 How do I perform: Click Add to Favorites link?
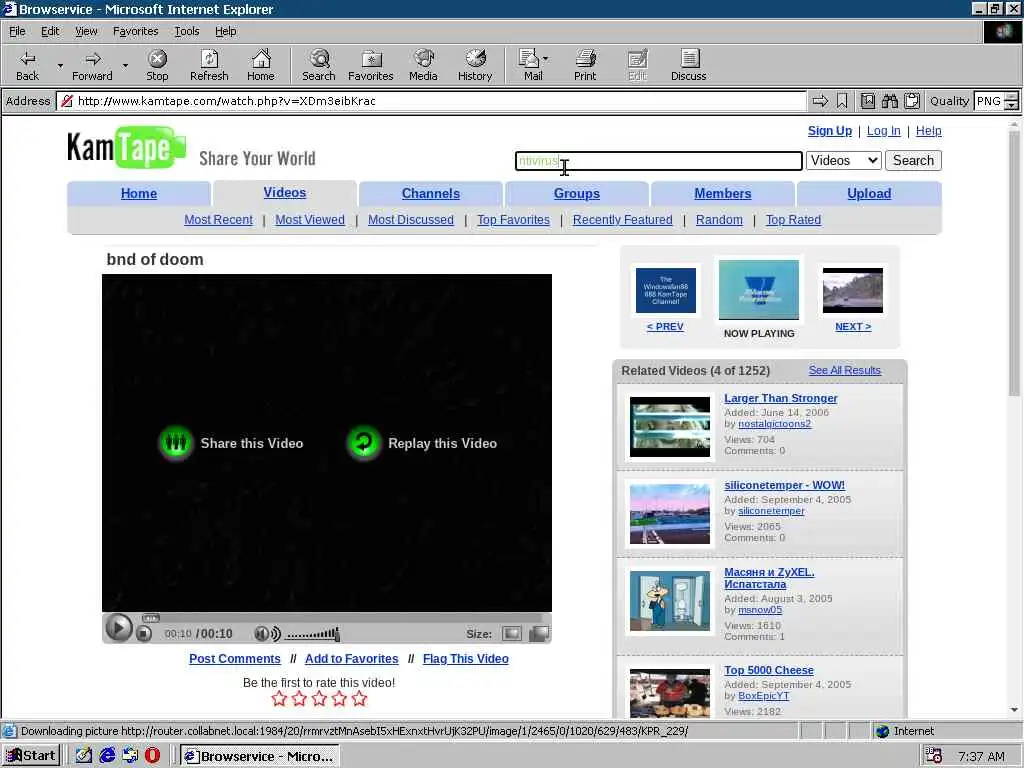point(351,658)
